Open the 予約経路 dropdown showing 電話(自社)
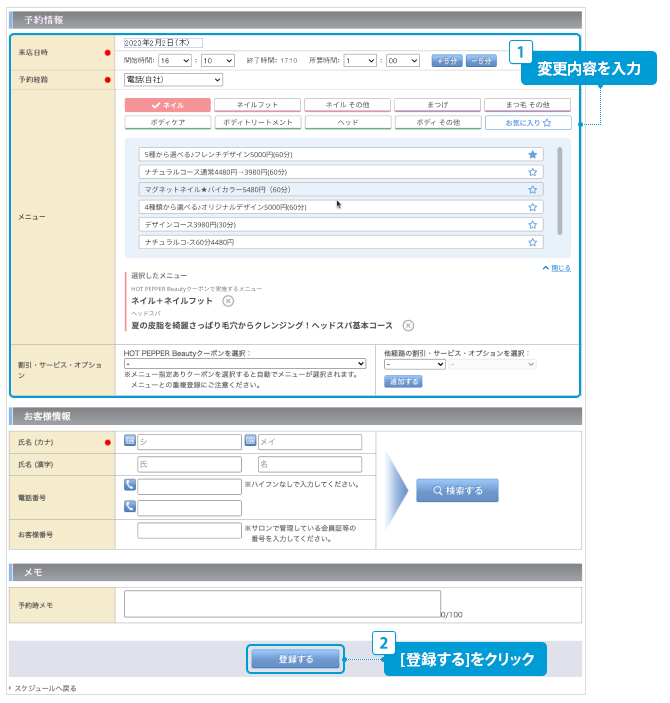This screenshot has height=703, width=670. [173, 79]
